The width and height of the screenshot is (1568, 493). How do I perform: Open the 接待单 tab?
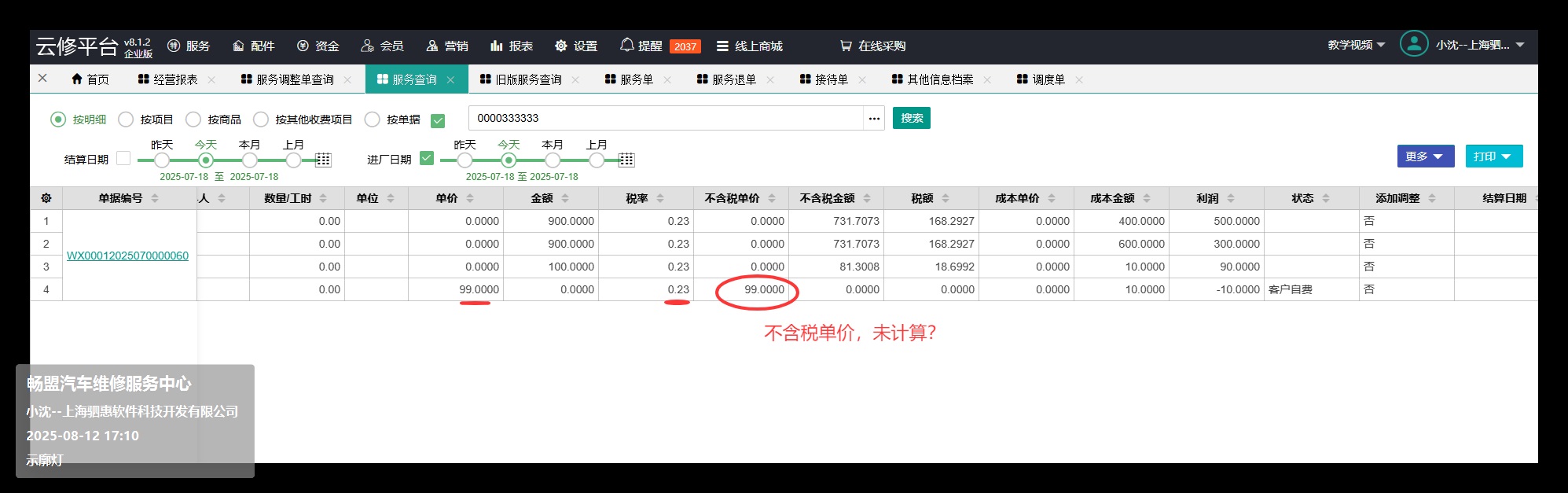(x=831, y=79)
